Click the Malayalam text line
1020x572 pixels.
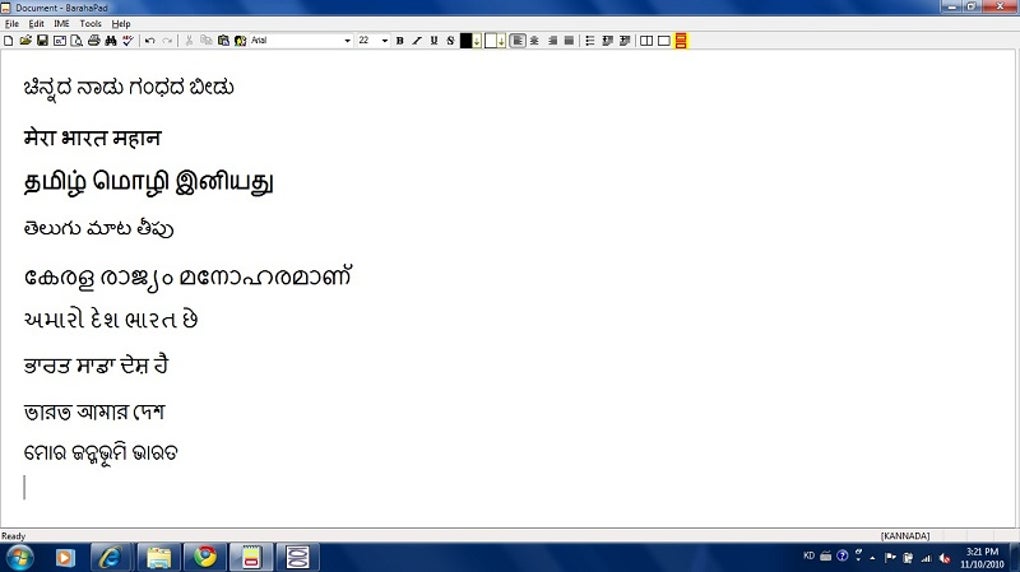coord(187,278)
